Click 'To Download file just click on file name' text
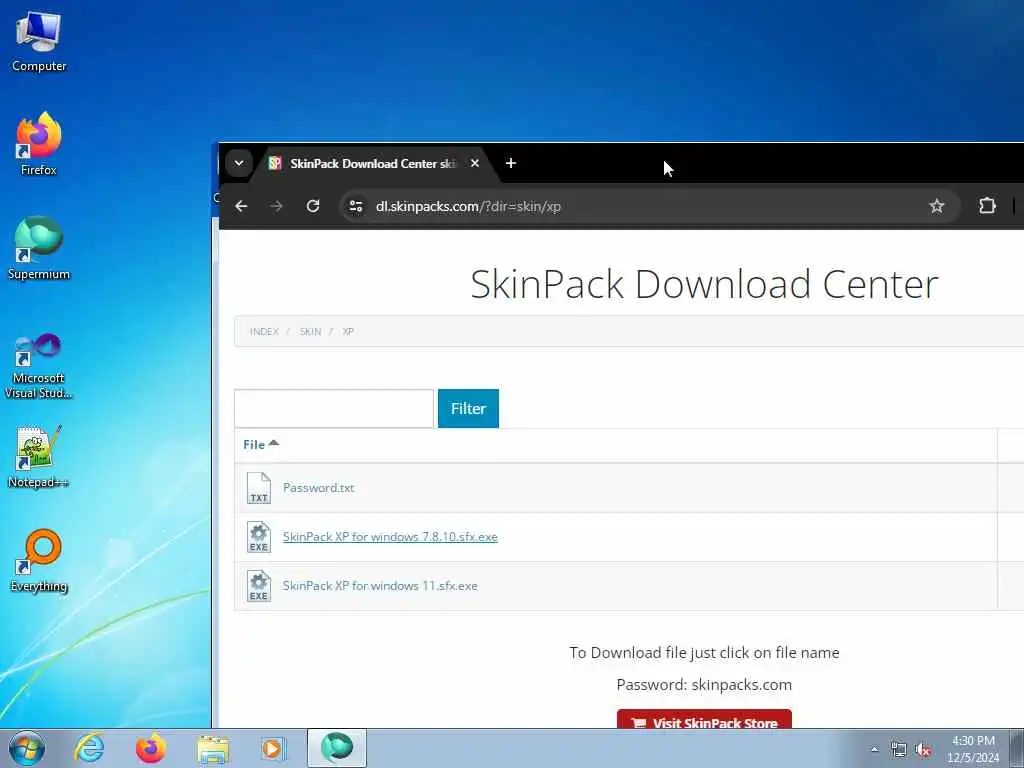Viewport: 1024px width, 768px height. (704, 652)
